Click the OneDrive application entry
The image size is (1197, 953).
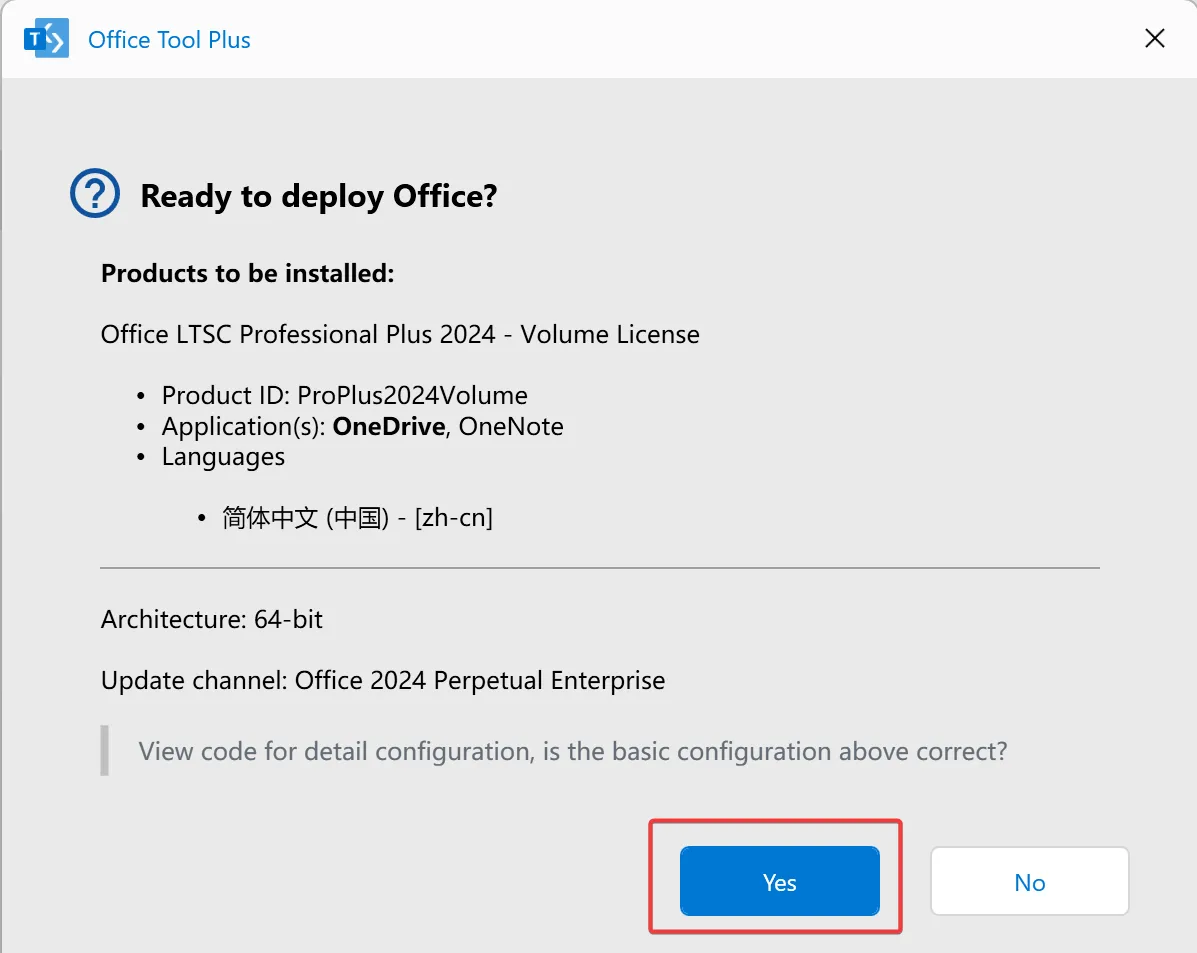pos(388,426)
